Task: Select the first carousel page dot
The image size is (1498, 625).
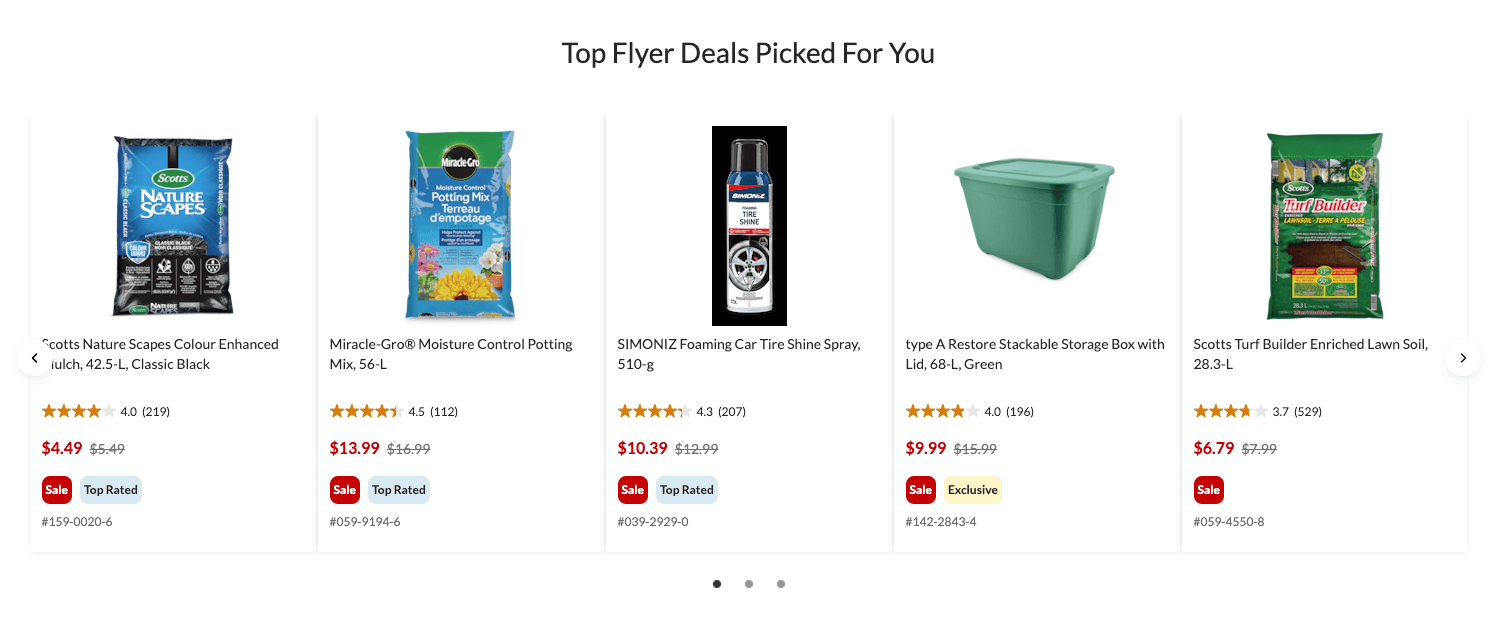Action: [x=717, y=584]
